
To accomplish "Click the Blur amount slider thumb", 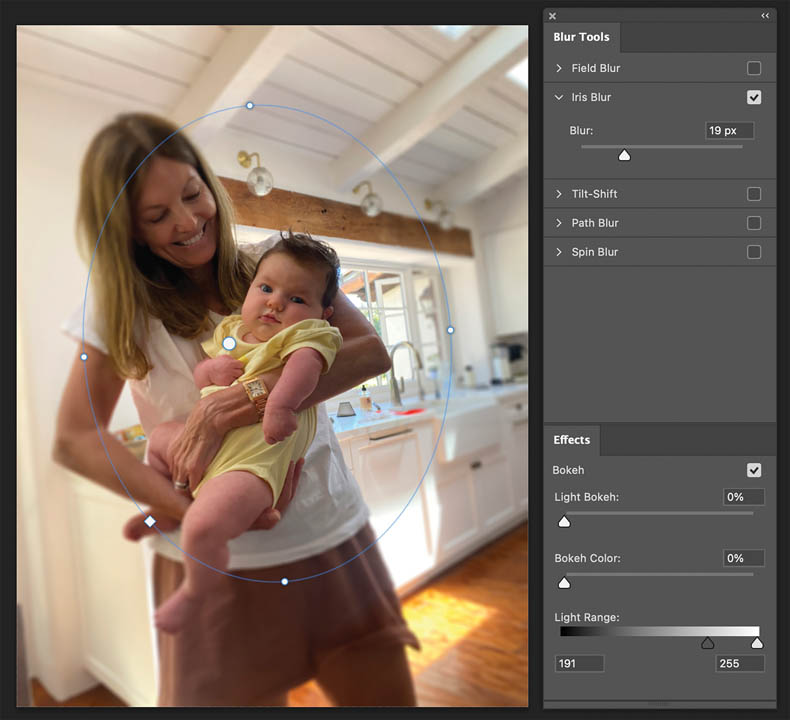I will click(x=624, y=155).
